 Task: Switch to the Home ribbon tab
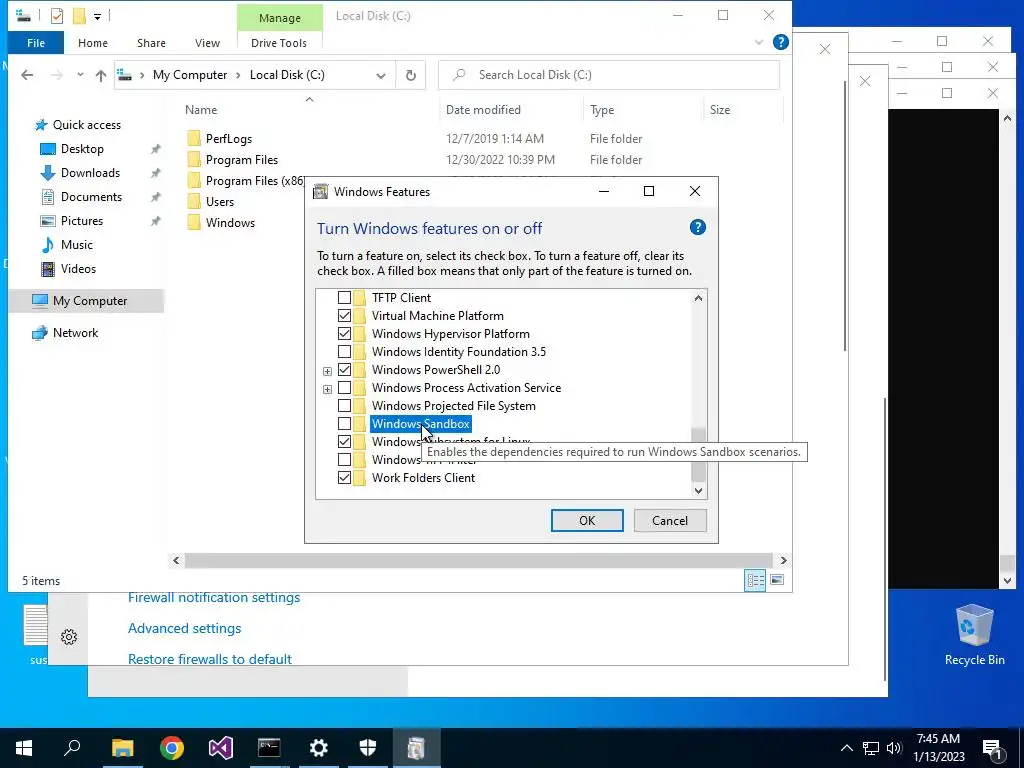point(93,43)
